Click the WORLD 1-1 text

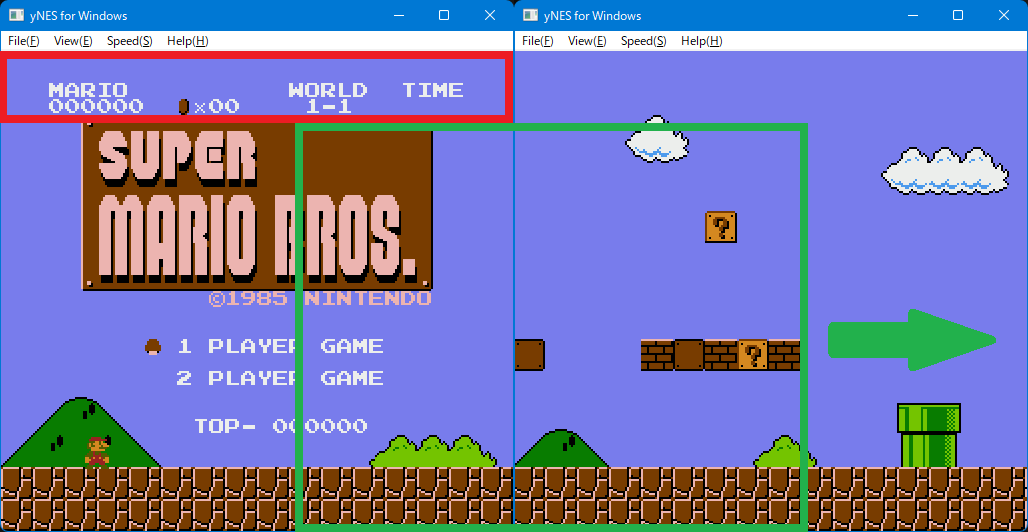(328, 98)
